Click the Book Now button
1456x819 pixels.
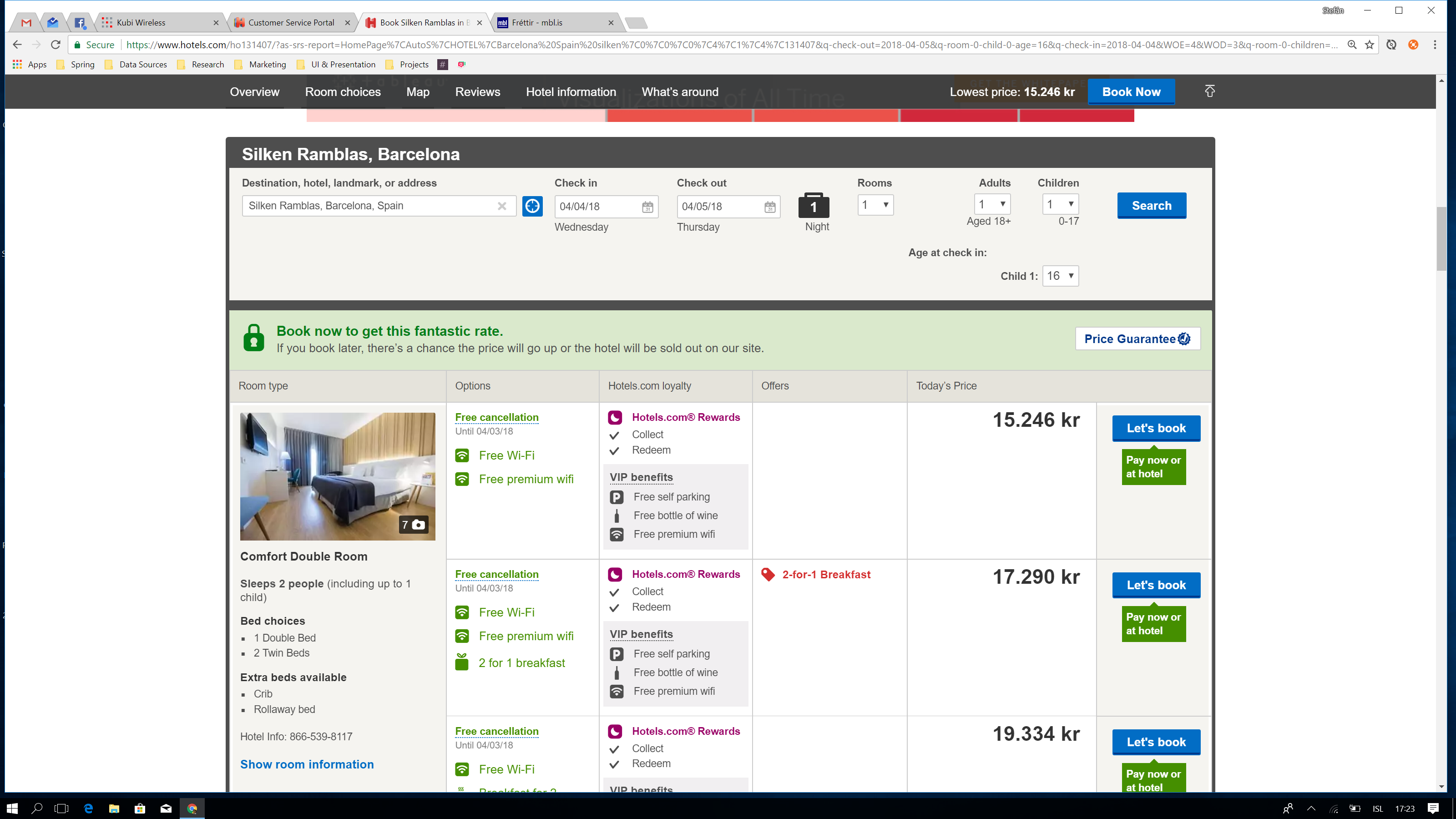pos(1131,91)
